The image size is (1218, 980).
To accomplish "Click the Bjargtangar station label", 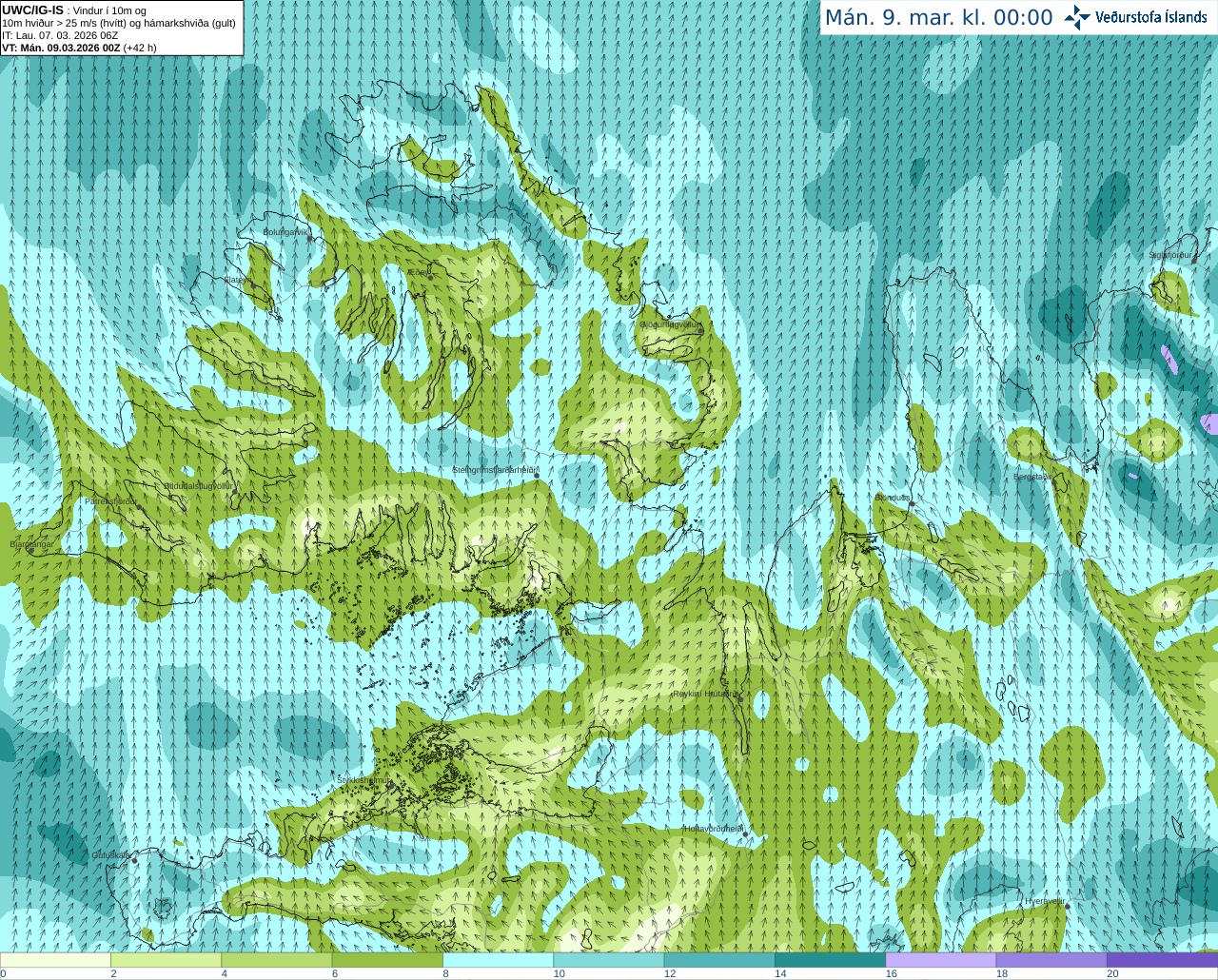I will tap(32, 545).
